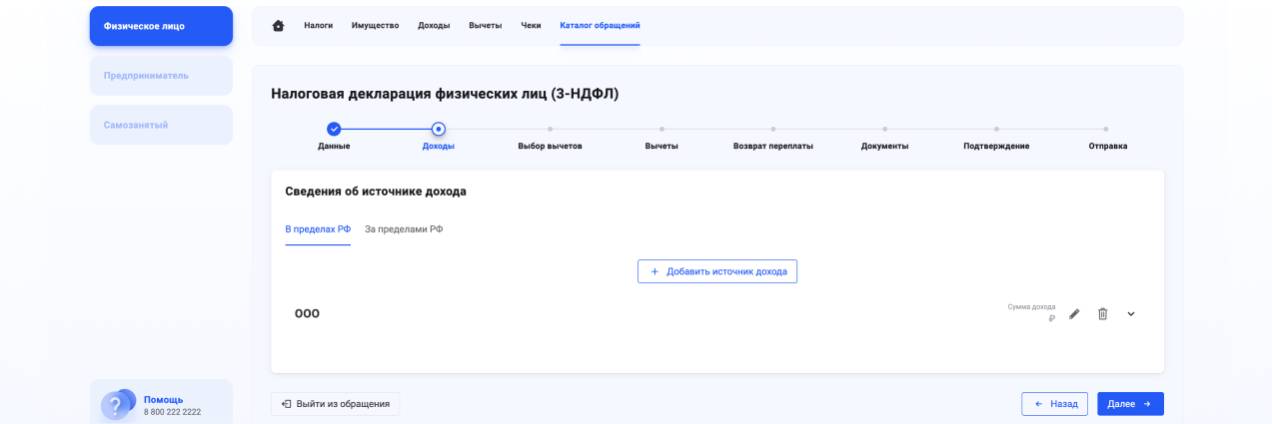This screenshot has width=1272, height=424.
Task: Click the completed Данные step checkmark
Action: (x=334, y=128)
